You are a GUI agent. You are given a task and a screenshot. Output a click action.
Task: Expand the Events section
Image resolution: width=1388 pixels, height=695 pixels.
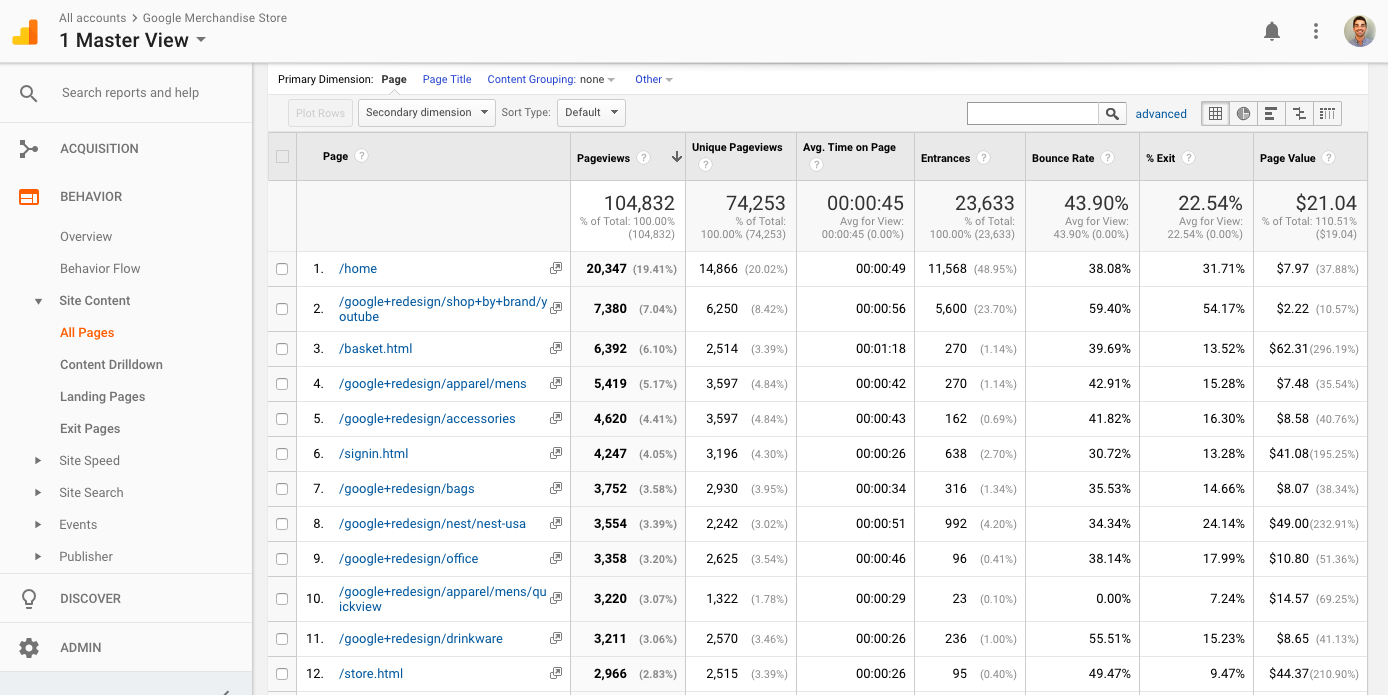click(38, 525)
